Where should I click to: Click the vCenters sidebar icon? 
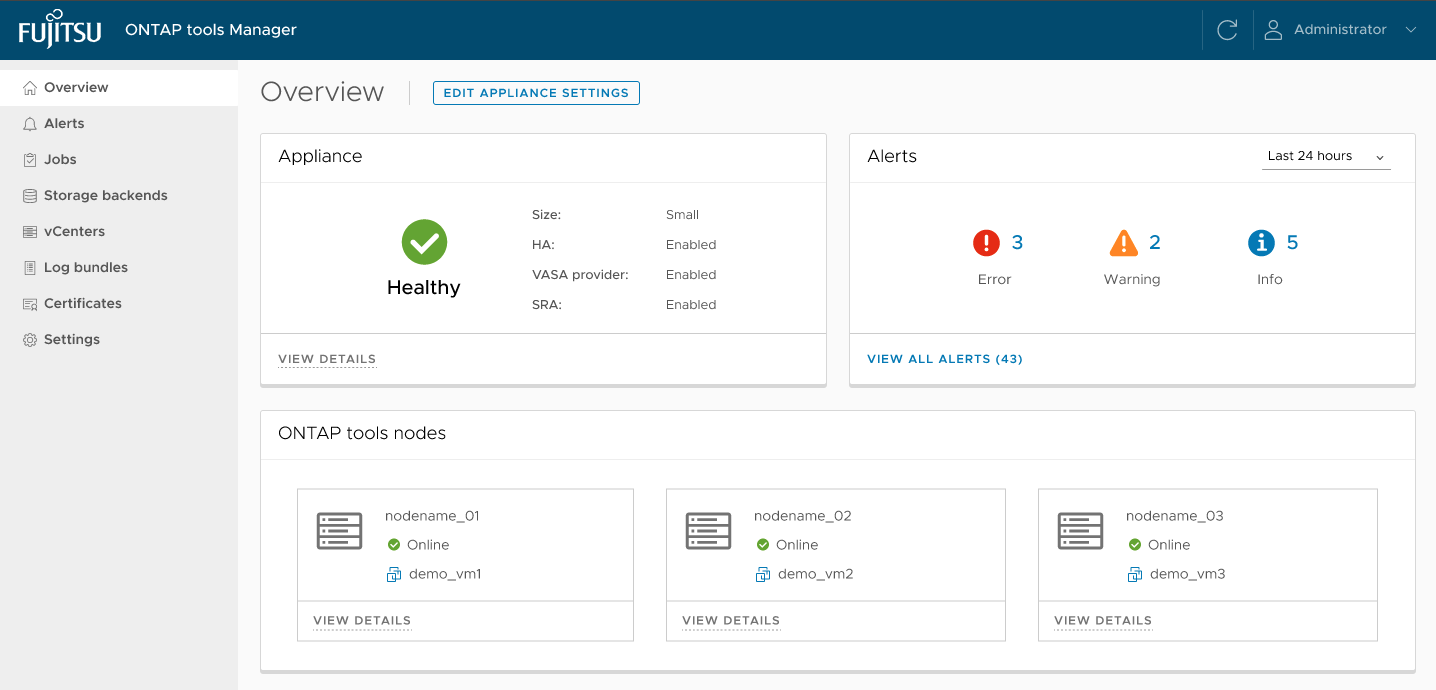[28, 231]
